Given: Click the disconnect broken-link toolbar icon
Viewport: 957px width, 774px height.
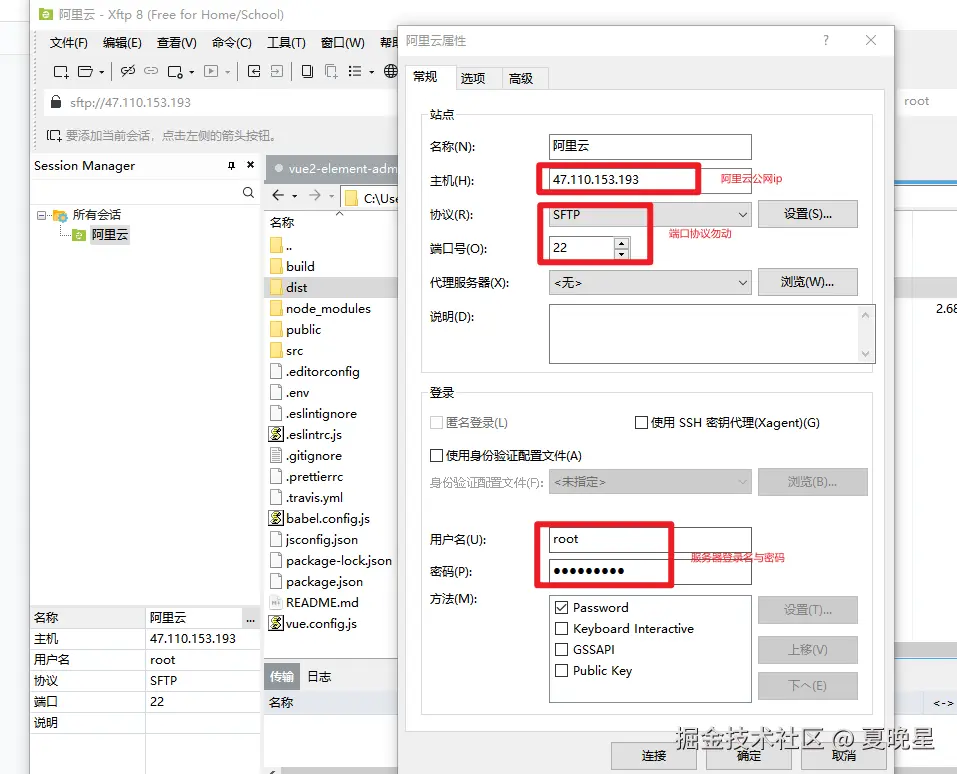Looking at the screenshot, I should [128, 71].
